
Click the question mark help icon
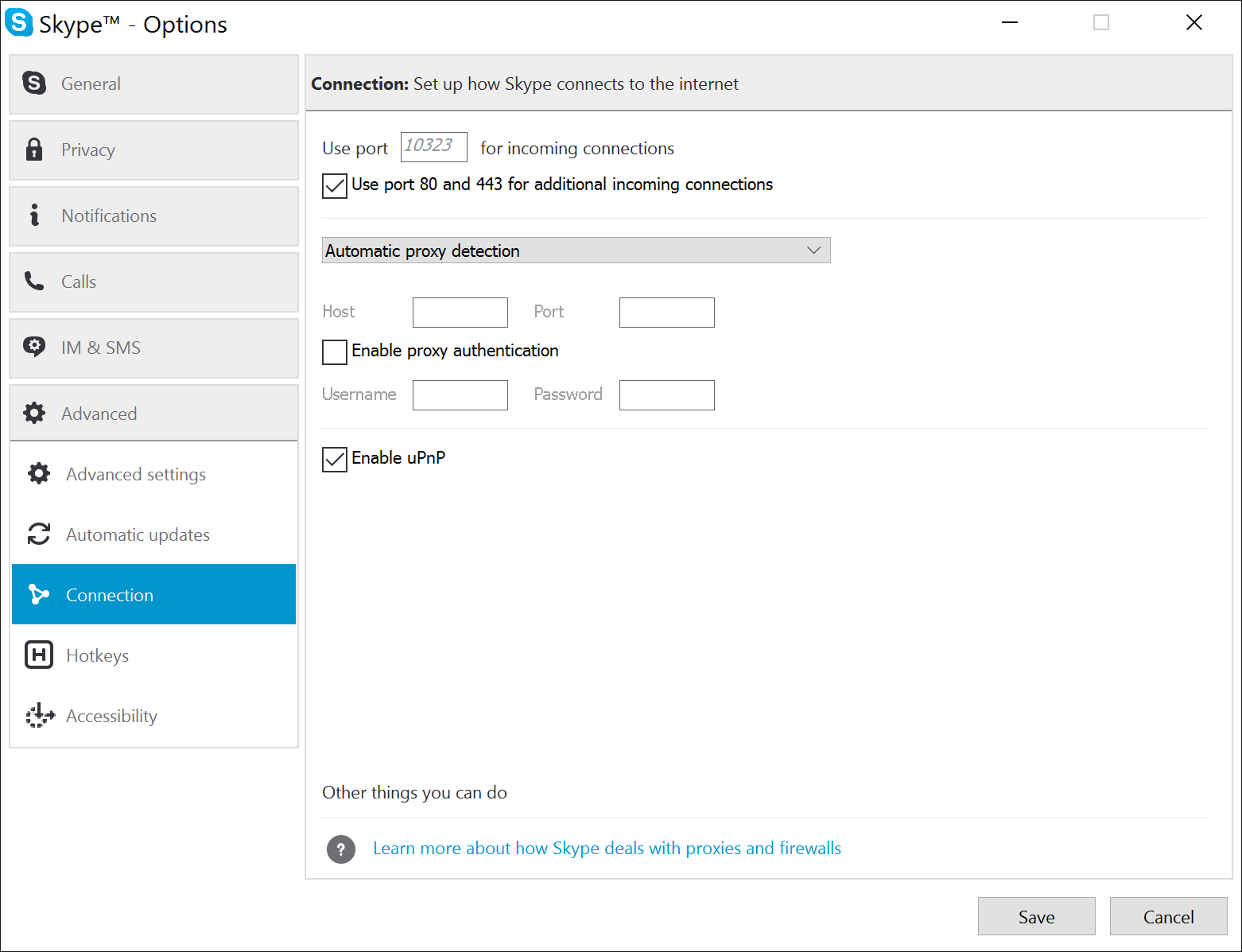[x=341, y=849]
